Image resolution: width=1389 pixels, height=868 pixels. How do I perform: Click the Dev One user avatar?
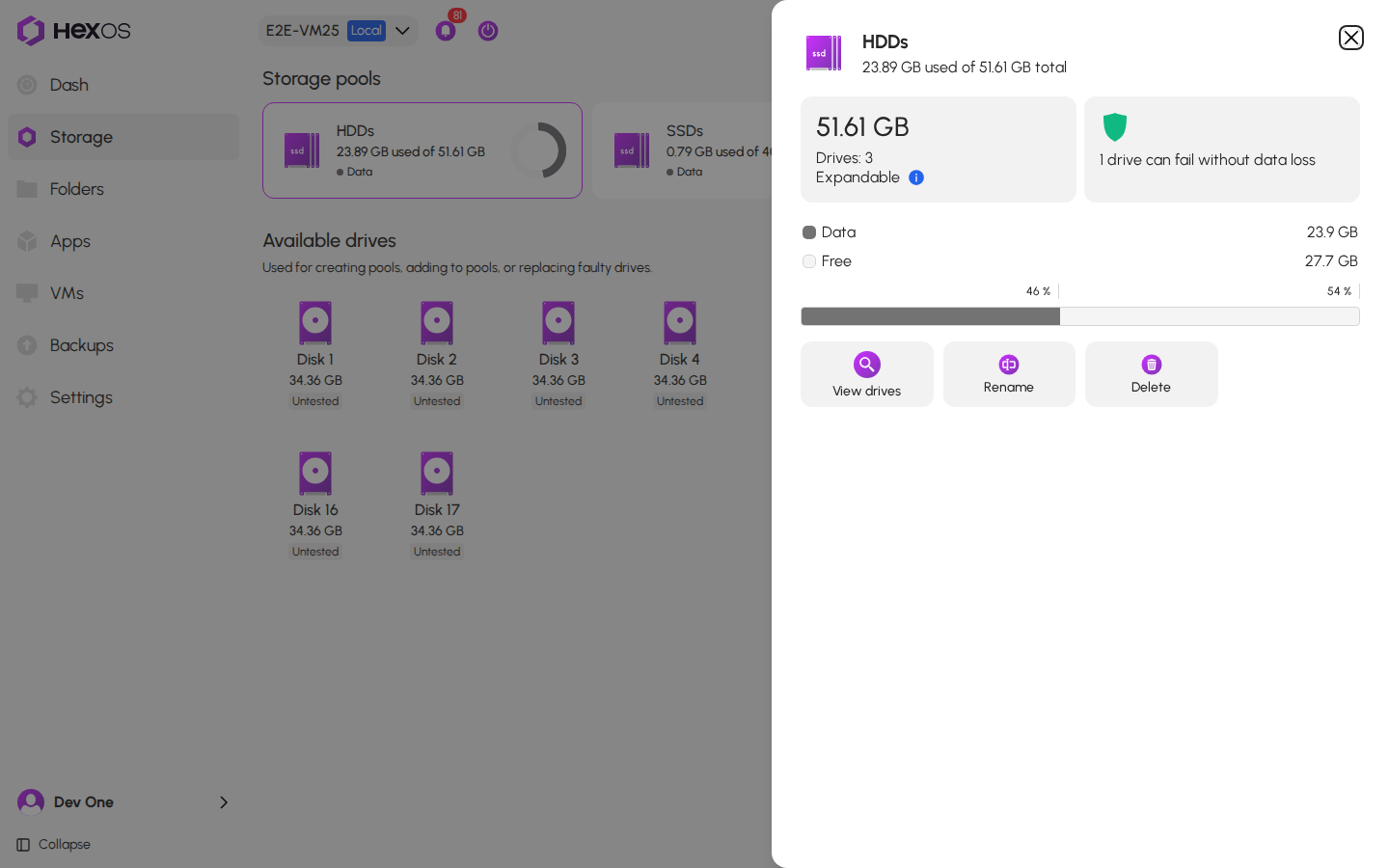point(31,801)
